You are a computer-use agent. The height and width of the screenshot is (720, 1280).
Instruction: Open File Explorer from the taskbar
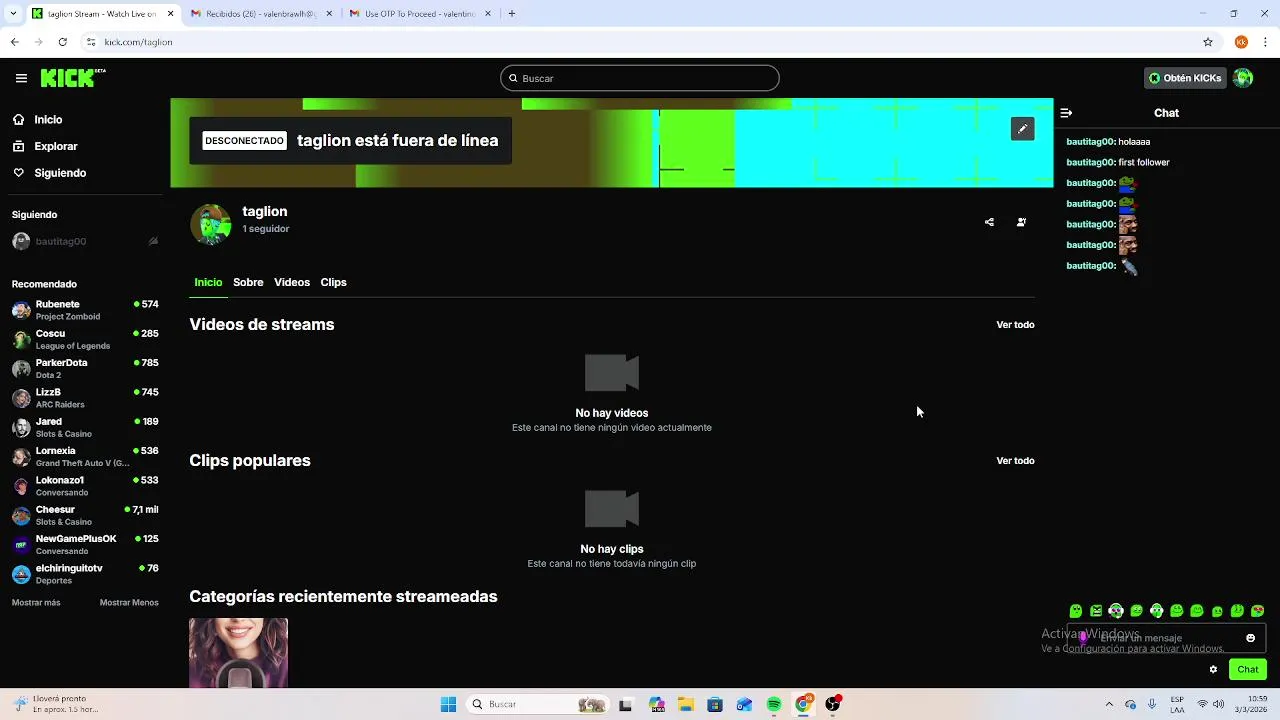point(686,705)
